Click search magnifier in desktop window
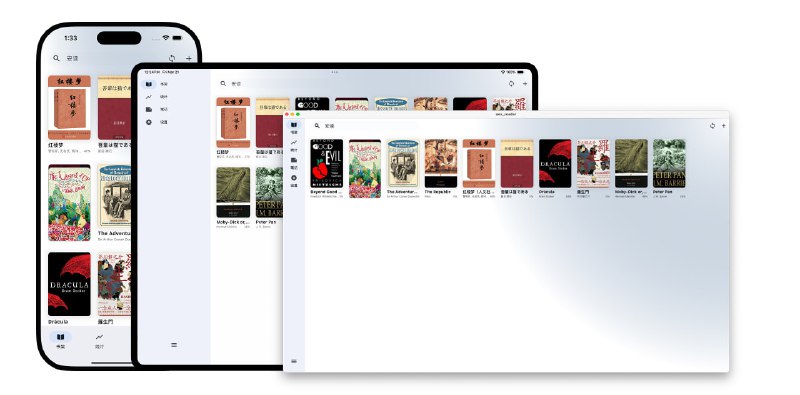 [317, 126]
